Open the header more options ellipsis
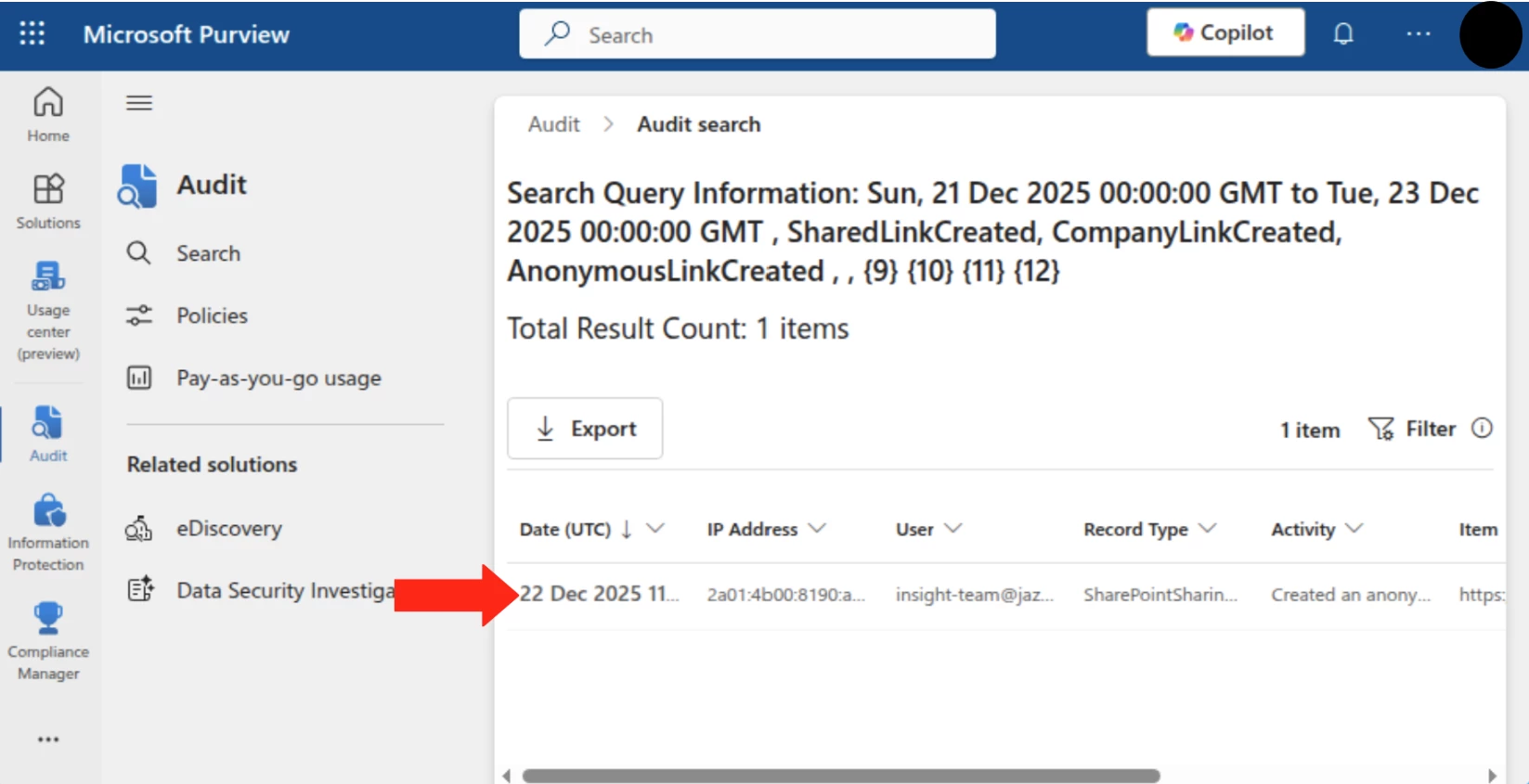This screenshot has width=1529, height=784. (x=1419, y=34)
